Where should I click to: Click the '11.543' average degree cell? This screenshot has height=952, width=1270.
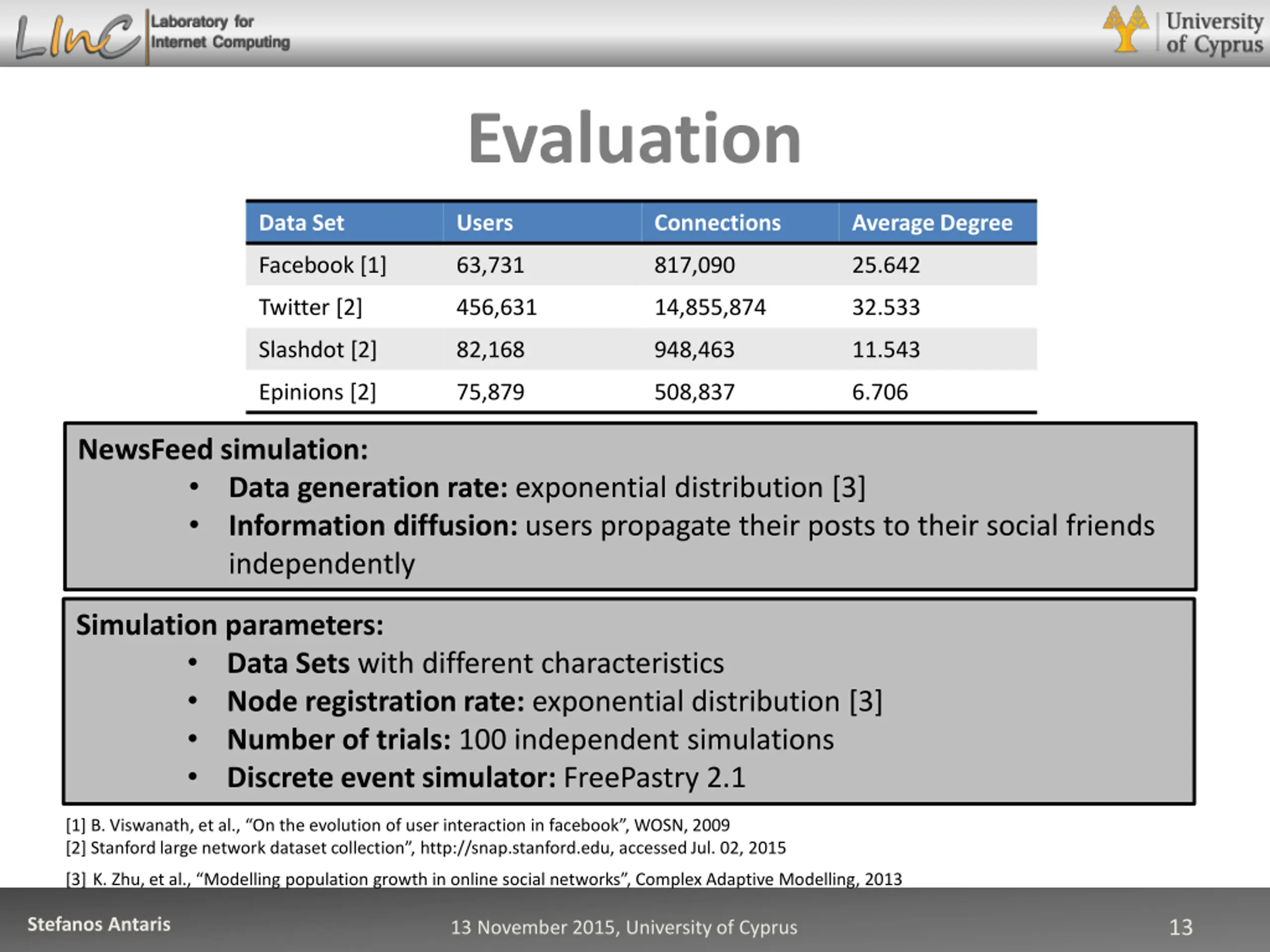pyautogui.click(x=886, y=350)
